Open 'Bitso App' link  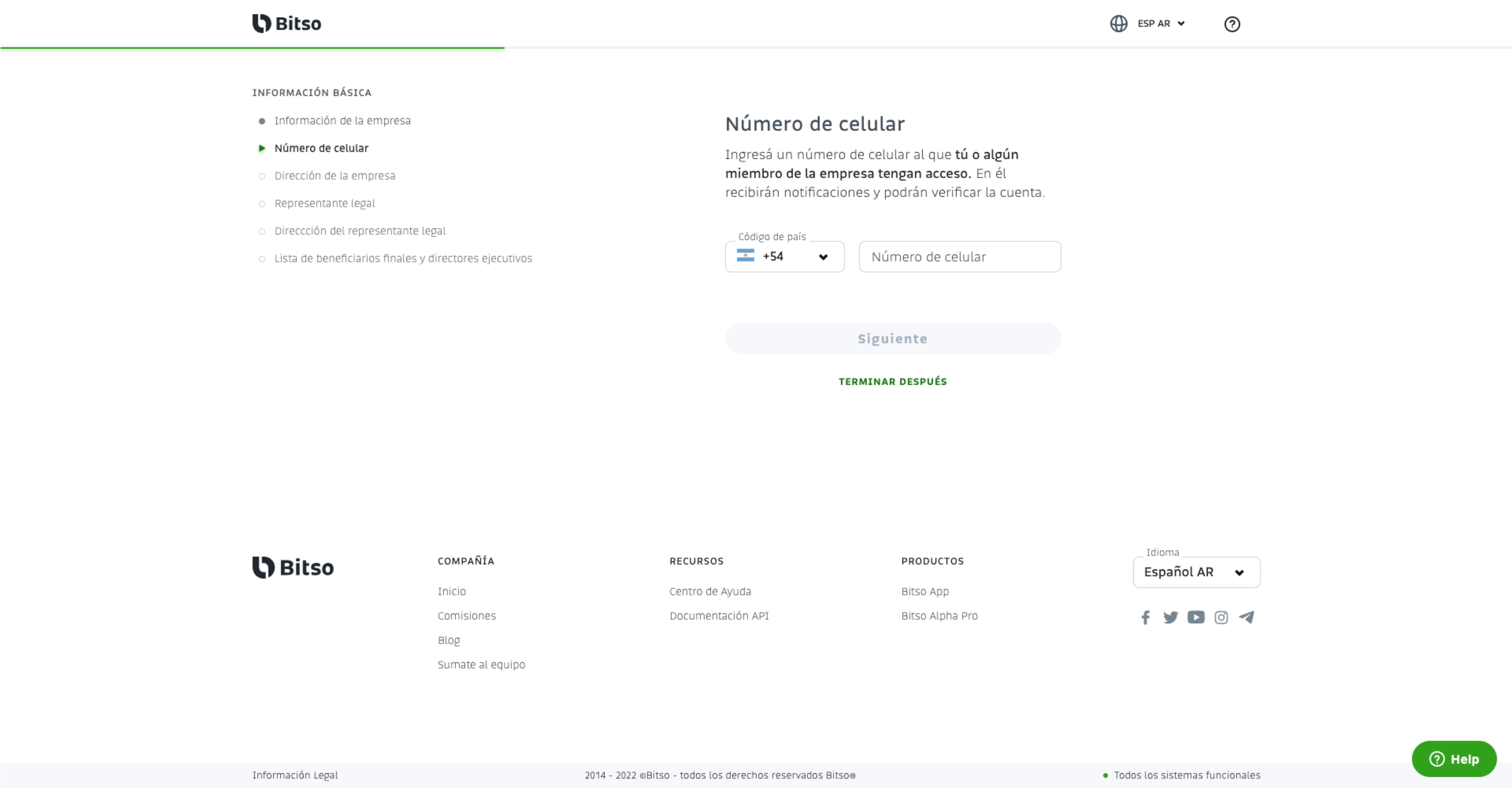[x=925, y=592]
